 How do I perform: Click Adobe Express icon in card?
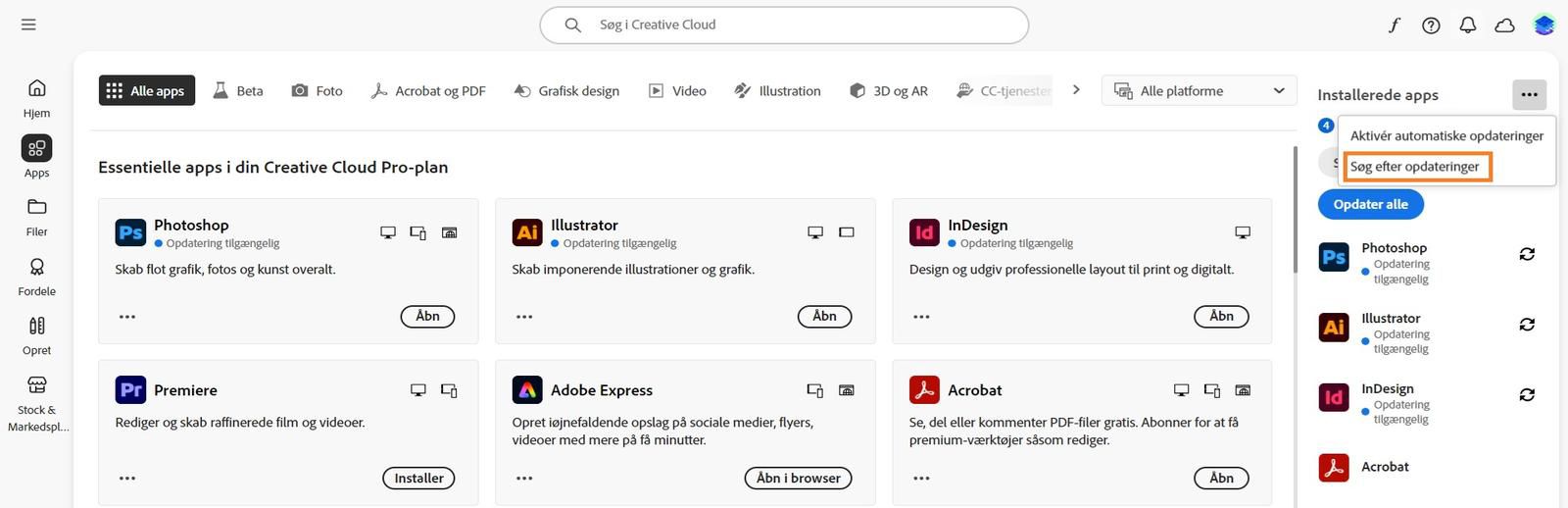coord(527,389)
